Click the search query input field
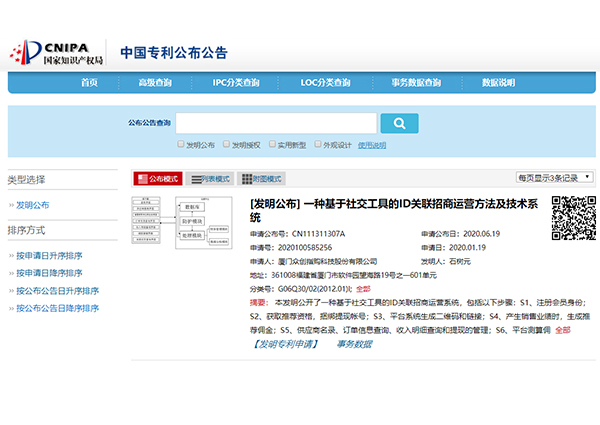Screen dimensions: 600x425 [275, 123]
